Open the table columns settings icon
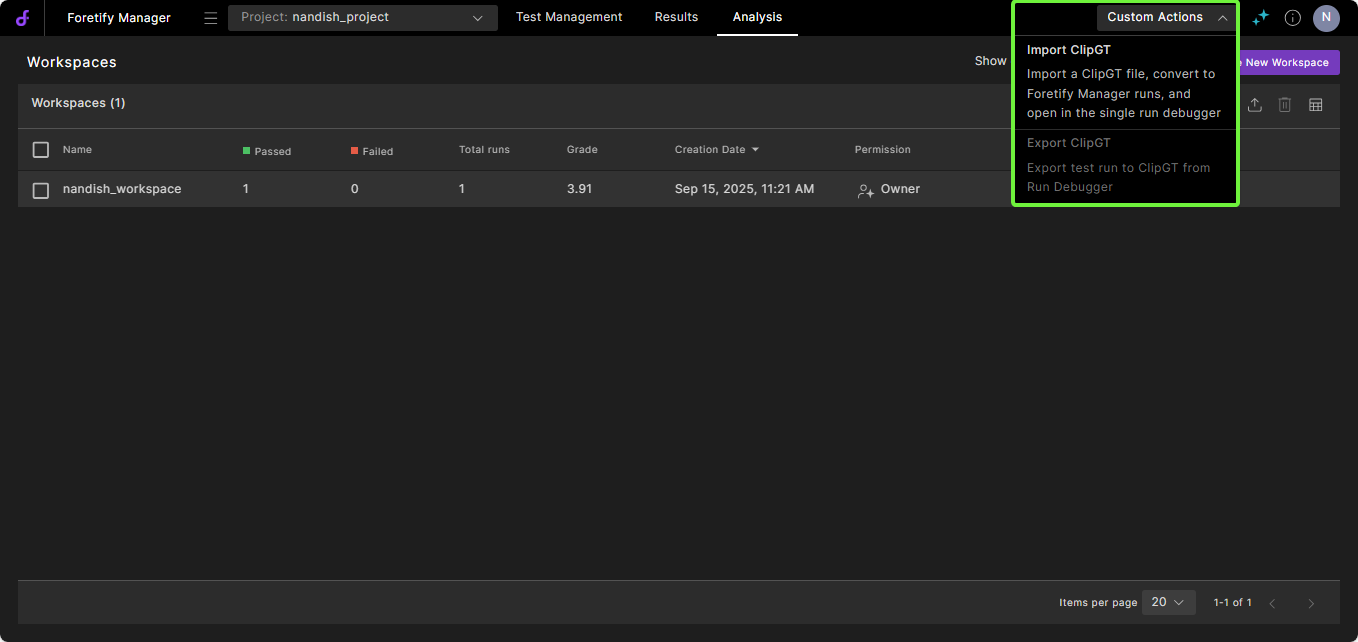The width and height of the screenshot is (1358, 642). [1316, 105]
